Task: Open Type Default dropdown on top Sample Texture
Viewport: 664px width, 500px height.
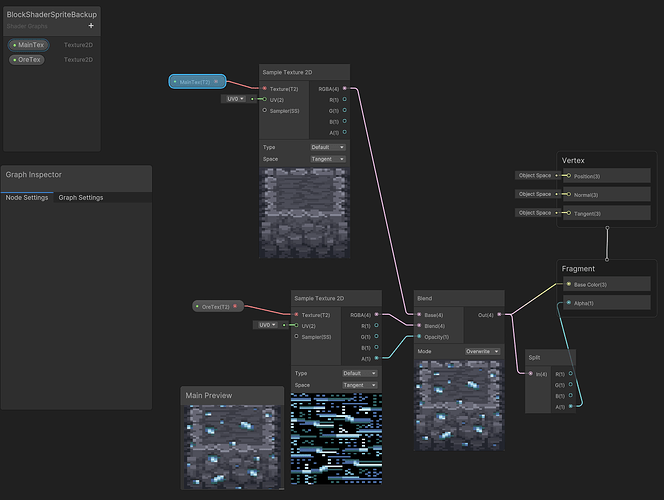Action: pos(328,147)
